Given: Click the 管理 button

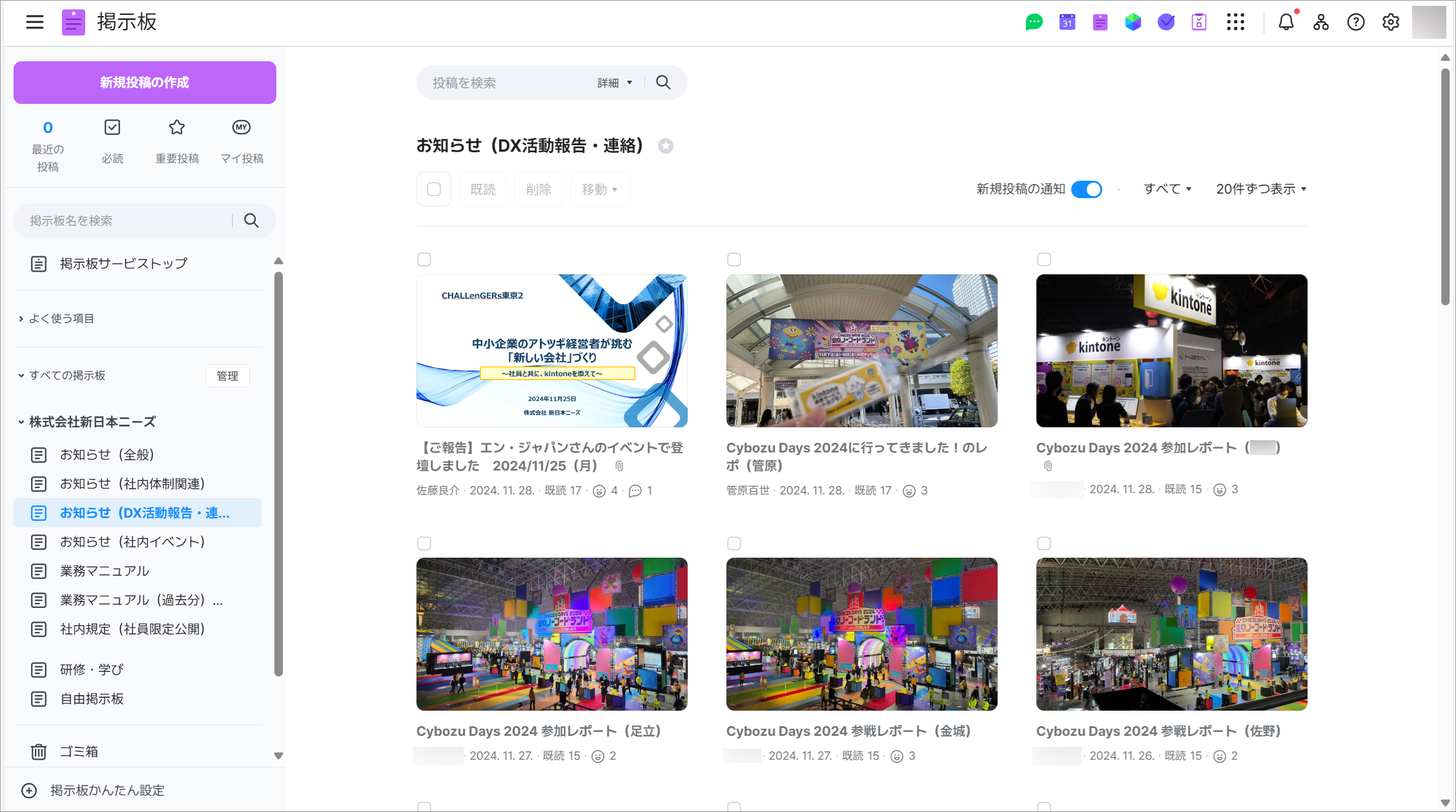Looking at the screenshot, I should pyautogui.click(x=227, y=376).
